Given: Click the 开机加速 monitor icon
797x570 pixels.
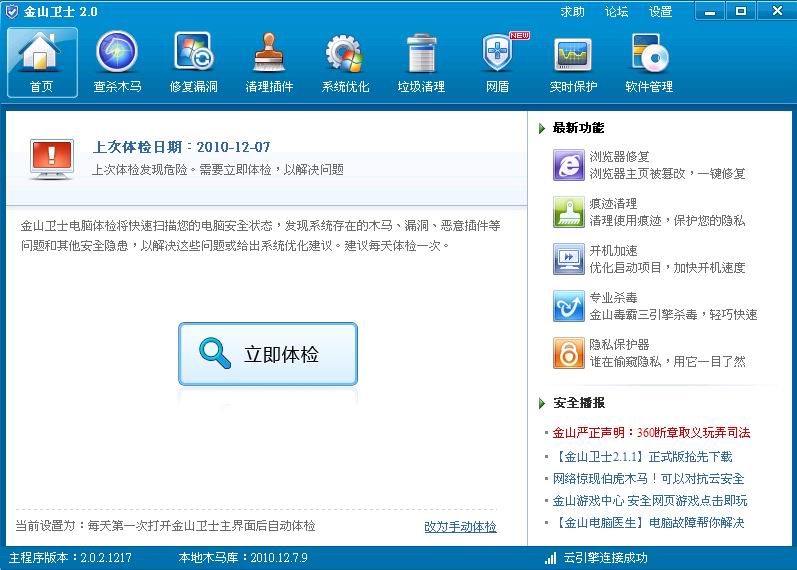Looking at the screenshot, I should 568,259.
